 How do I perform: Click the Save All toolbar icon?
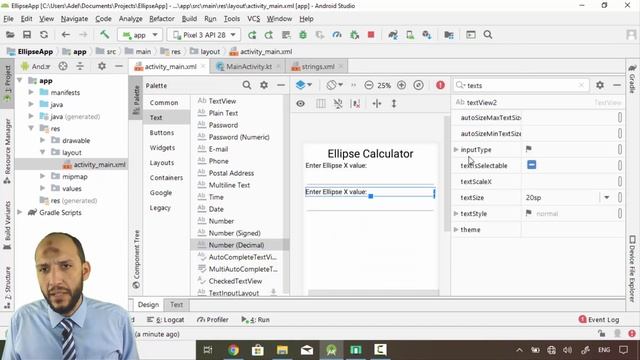tap(27, 35)
